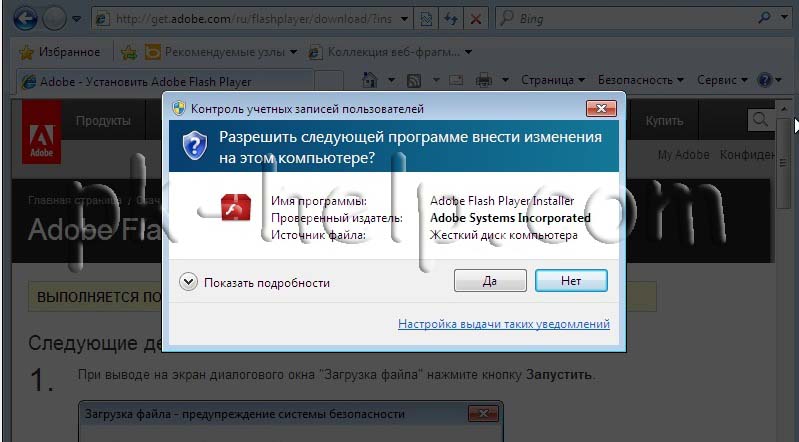Open the Print dropdown arrow
Image resolution: width=799 pixels, height=442 pixels.
pos(505,80)
